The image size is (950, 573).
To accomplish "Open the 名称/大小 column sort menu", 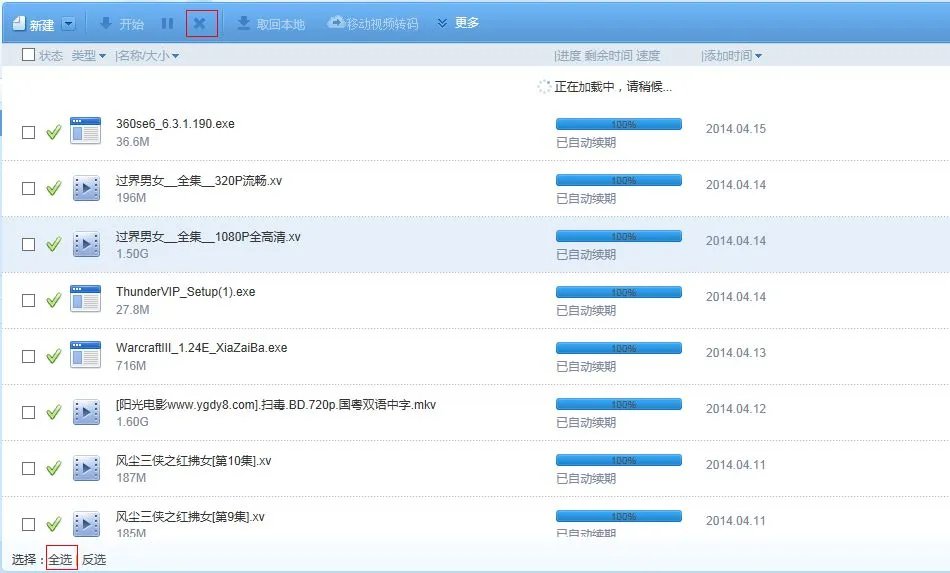I will [147, 56].
